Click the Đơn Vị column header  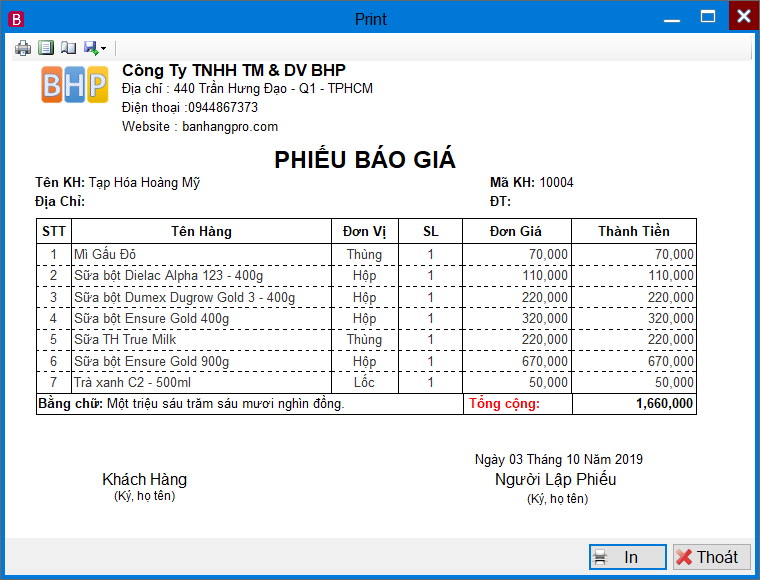pyautogui.click(x=364, y=232)
